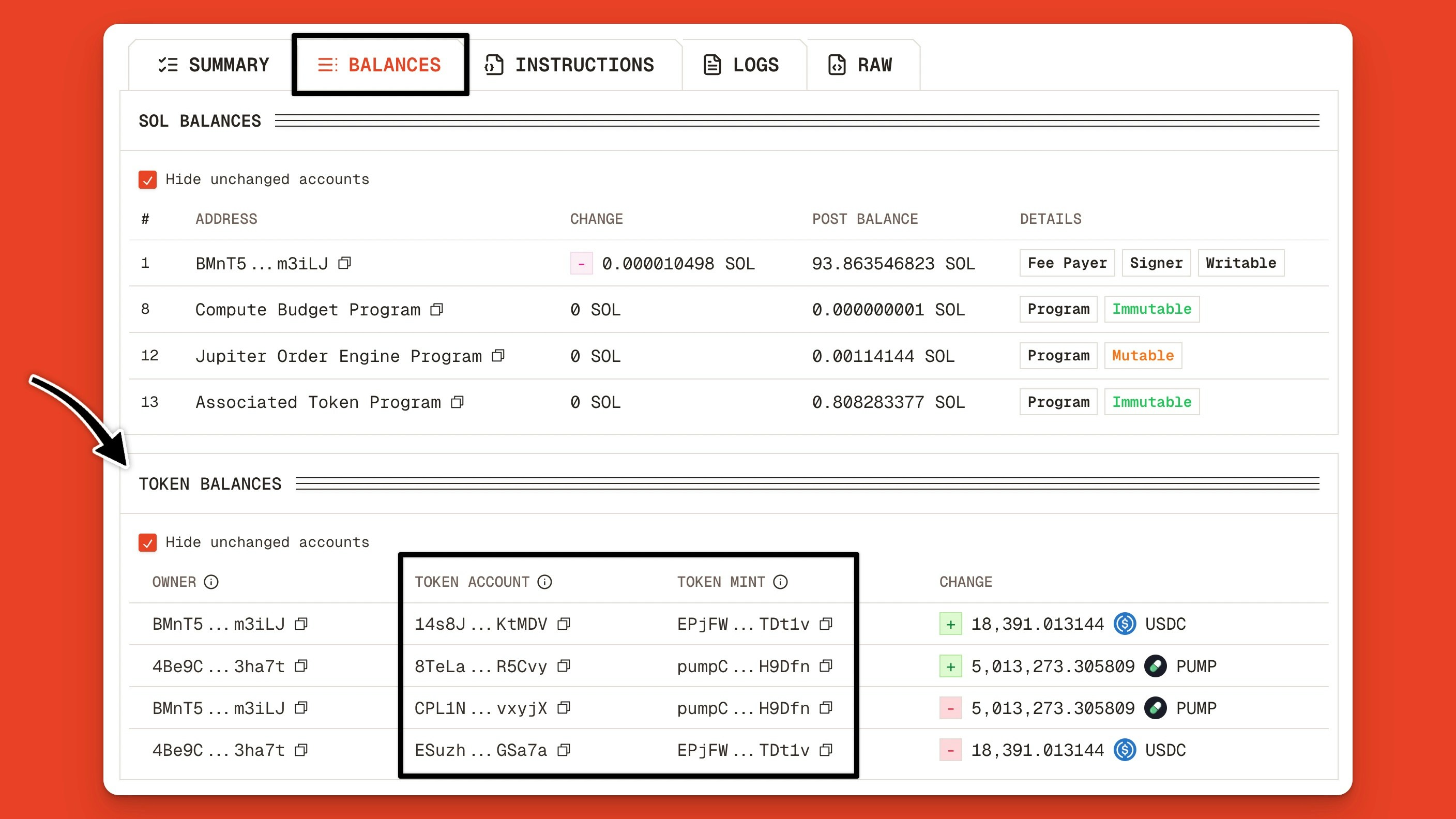Image resolution: width=1456 pixels, height=819 pixels.
Task: Copy owner address 4Be9C...3ha7t
Action: click(301, 666)
